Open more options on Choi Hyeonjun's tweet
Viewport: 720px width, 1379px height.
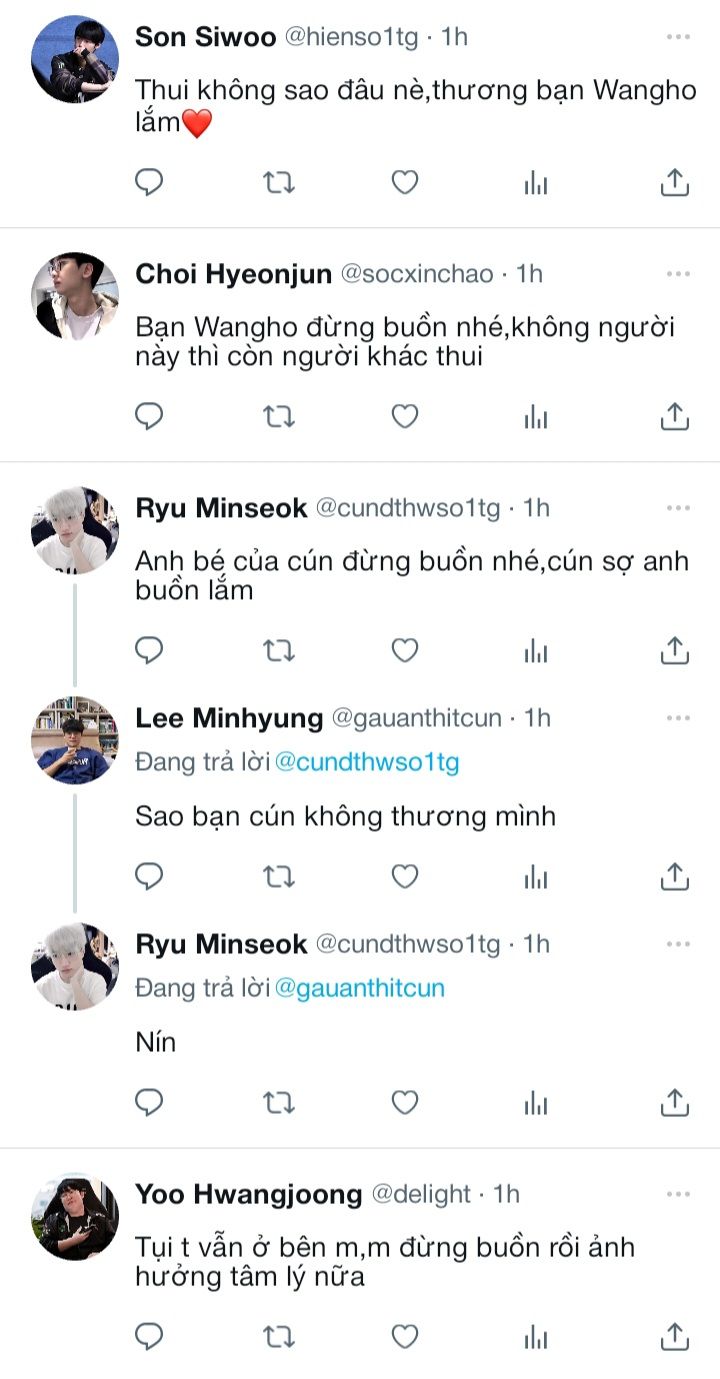pos(678,273)
